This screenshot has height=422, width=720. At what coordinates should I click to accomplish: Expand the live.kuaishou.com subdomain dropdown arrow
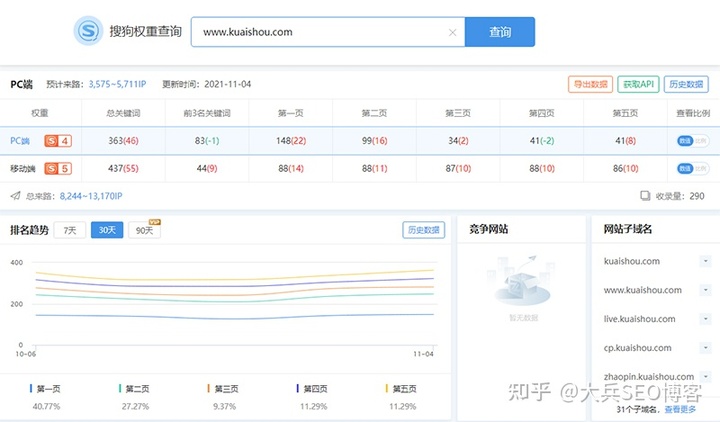(x=705, y=319)
